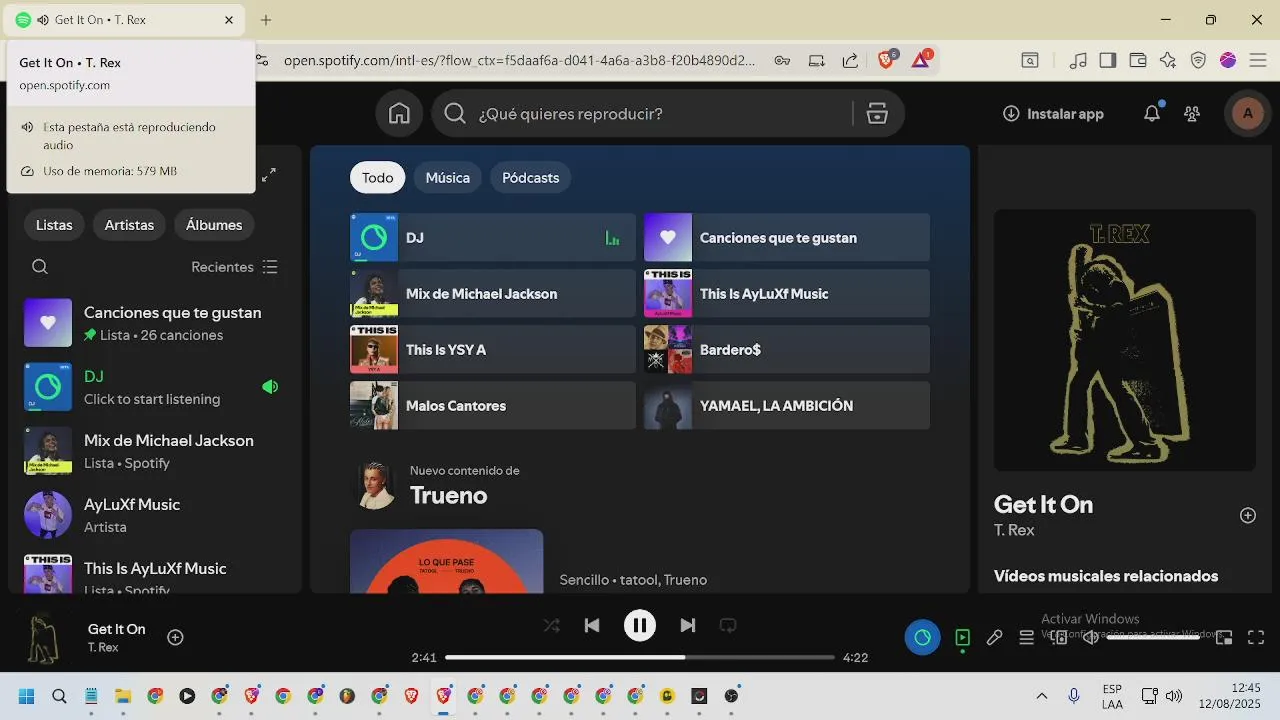The width and height of the screenshot is (1280, 720).
Task: Pause the current track
Action: (x=639, y=626)
